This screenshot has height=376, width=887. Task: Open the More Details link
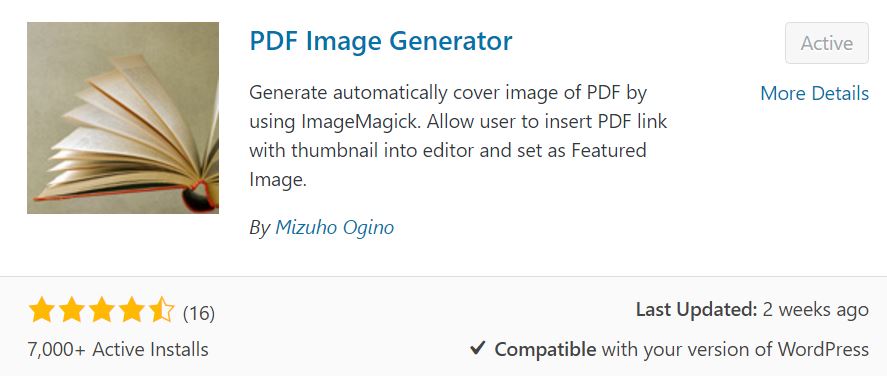(x=815, y=93)
